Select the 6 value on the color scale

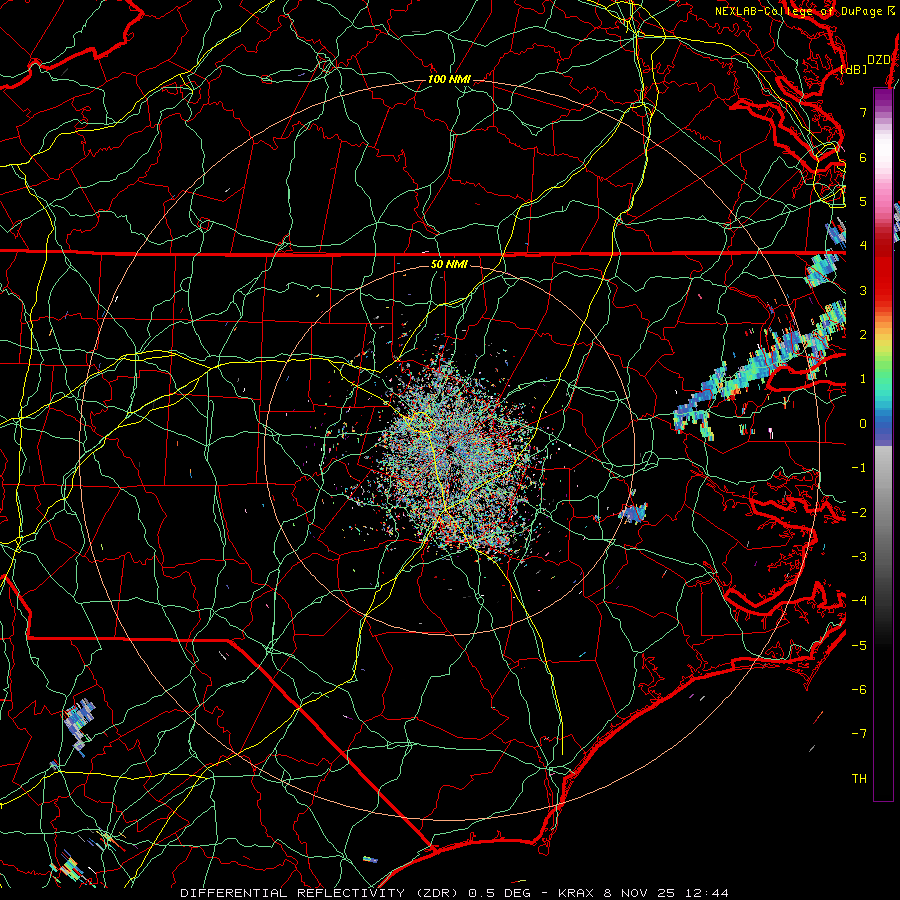click(x=863, y=157)
